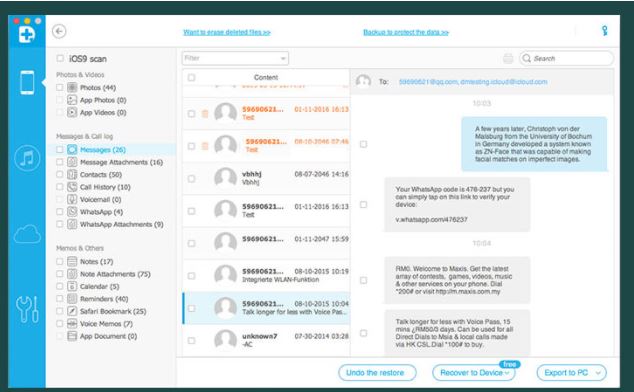Click 'Backup to protect the data' link
Image resolution: width=634 pixels, height=392 pixels.
tap(406, 32)
